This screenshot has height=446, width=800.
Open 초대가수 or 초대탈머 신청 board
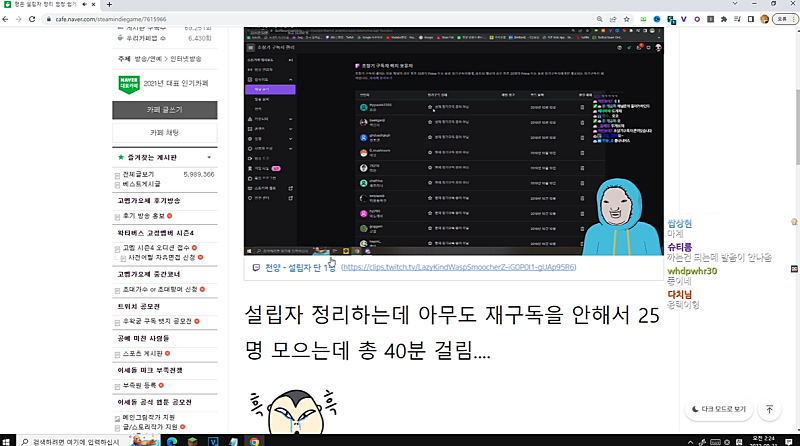[x=160, y=289]
